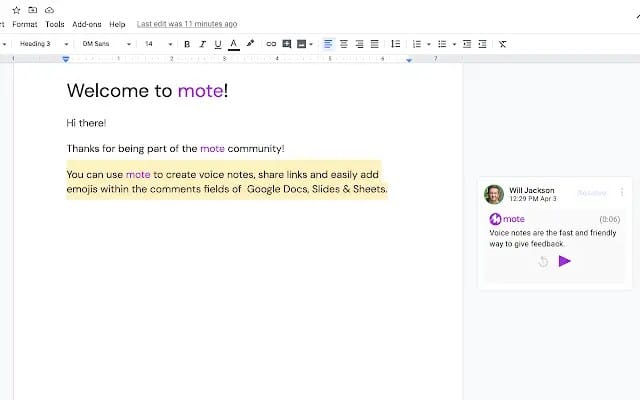640x400 pixels.
Task: Open the text color picker
Action: pos(233,44)
